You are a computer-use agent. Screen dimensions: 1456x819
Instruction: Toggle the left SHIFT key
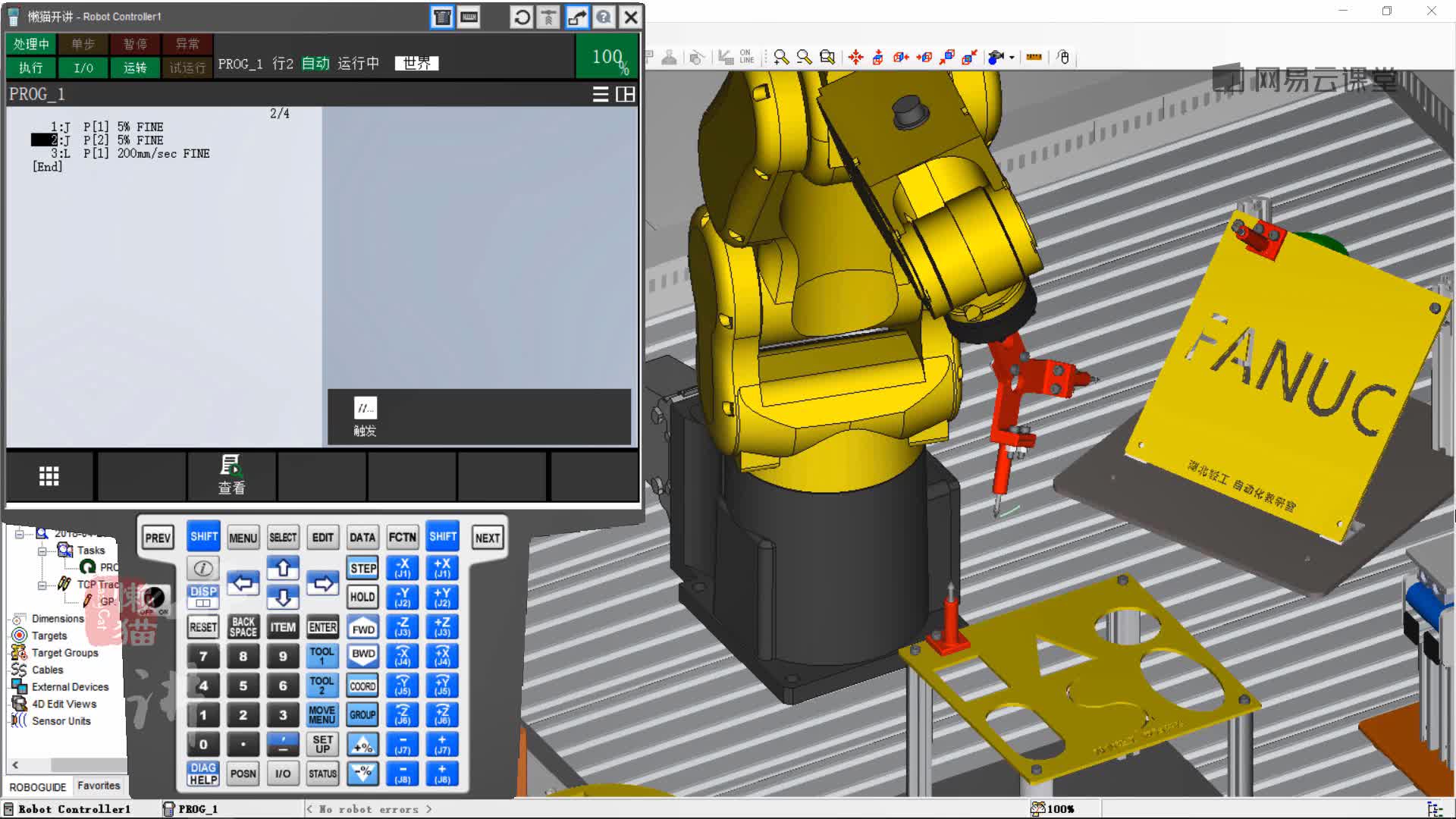coord(203,537)
